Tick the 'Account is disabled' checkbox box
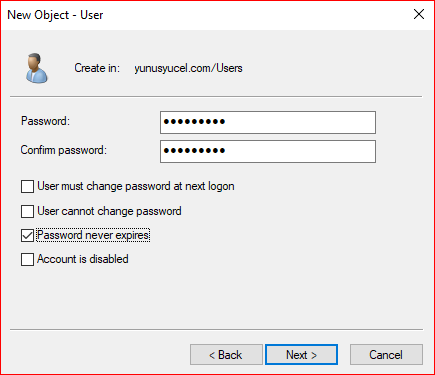Viewport: 435px width, 375px height. [27, 259]
